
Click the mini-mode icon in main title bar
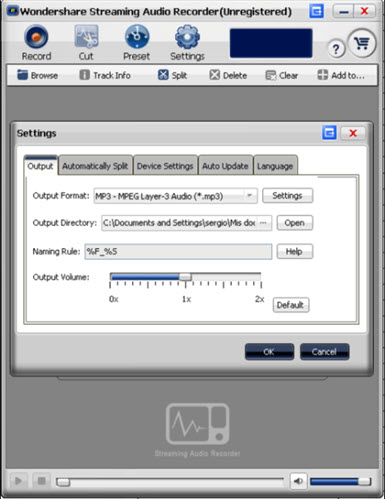(x=316, y=12)
